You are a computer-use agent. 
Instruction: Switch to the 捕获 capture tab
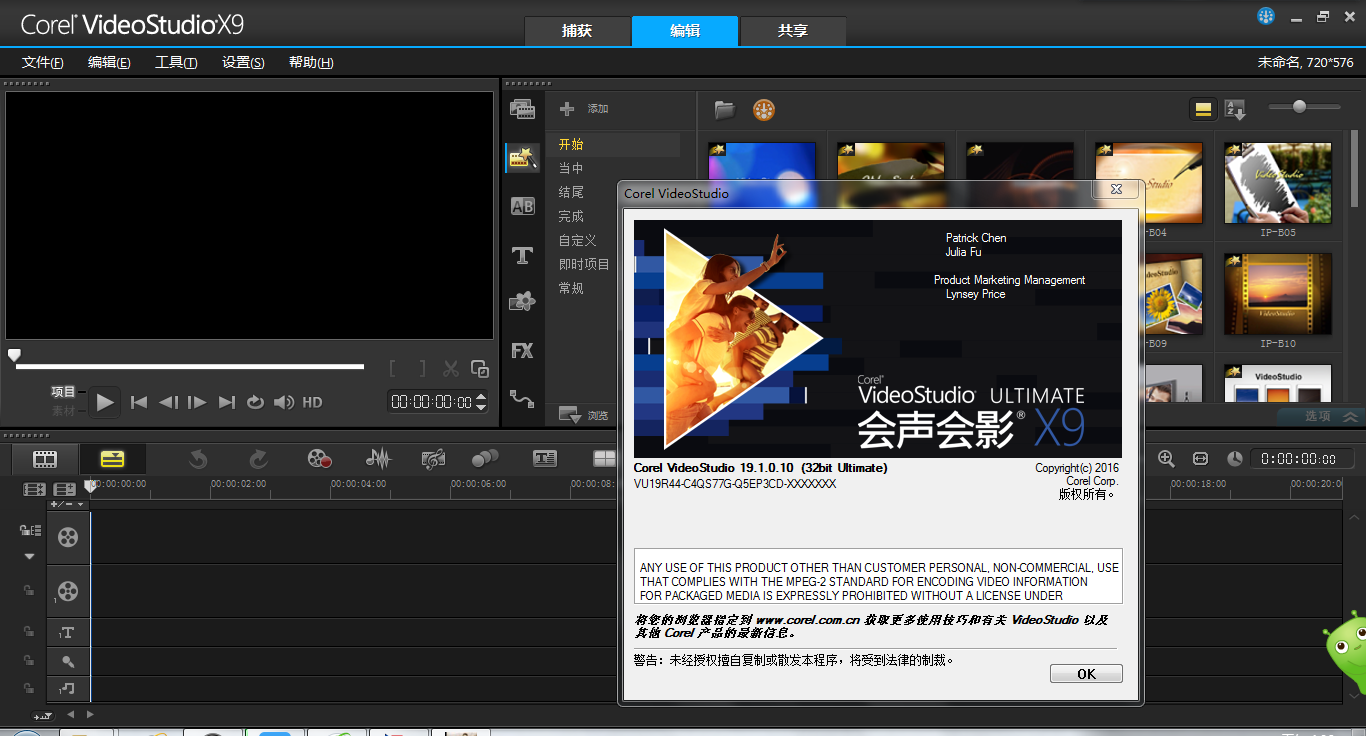(577, 31)
